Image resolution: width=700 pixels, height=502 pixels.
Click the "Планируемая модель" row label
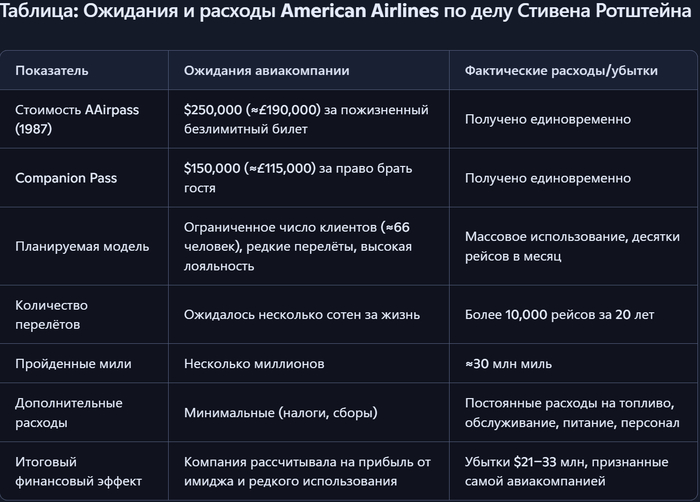(x=82, y=246)
